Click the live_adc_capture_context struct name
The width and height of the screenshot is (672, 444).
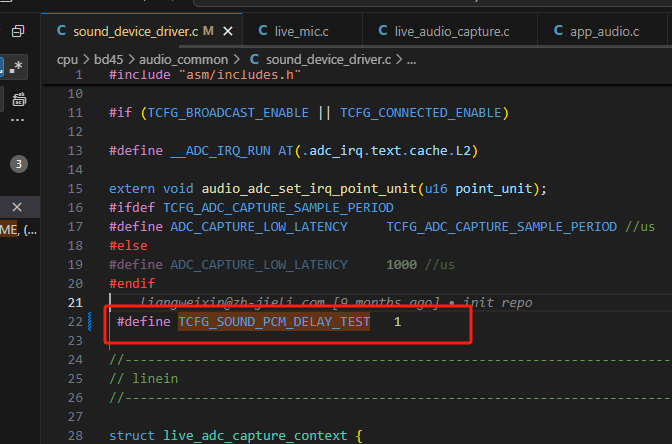coord(255,436)
